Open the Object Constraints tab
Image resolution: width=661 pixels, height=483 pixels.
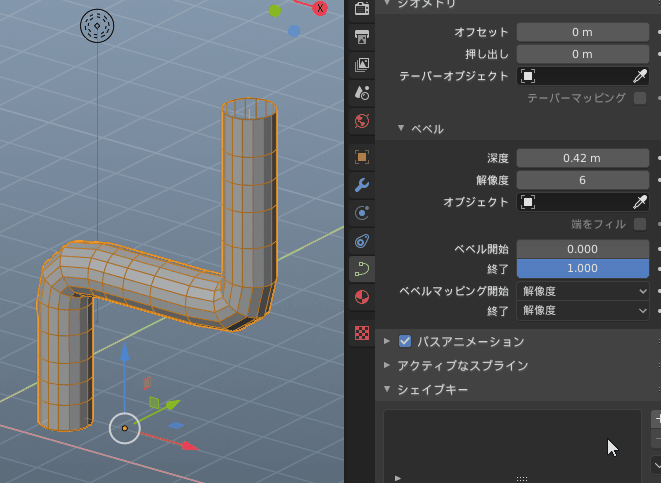[x=362, y=241]
